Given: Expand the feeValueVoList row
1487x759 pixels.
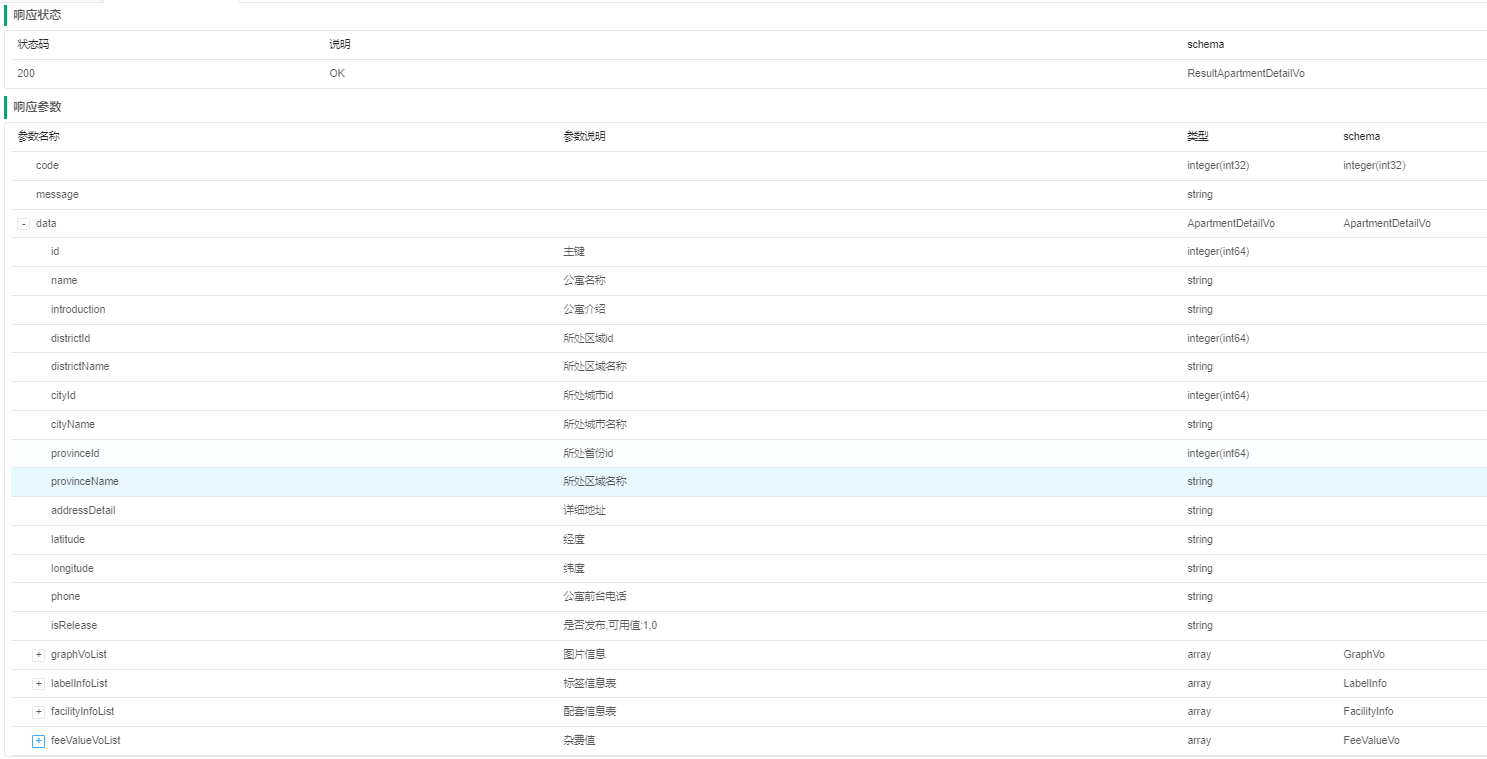Looking at the screenshot, I should tap(39, 741).
